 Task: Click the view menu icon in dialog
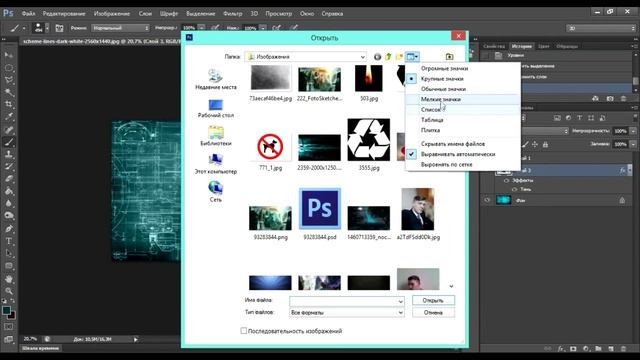click(412, 57)
